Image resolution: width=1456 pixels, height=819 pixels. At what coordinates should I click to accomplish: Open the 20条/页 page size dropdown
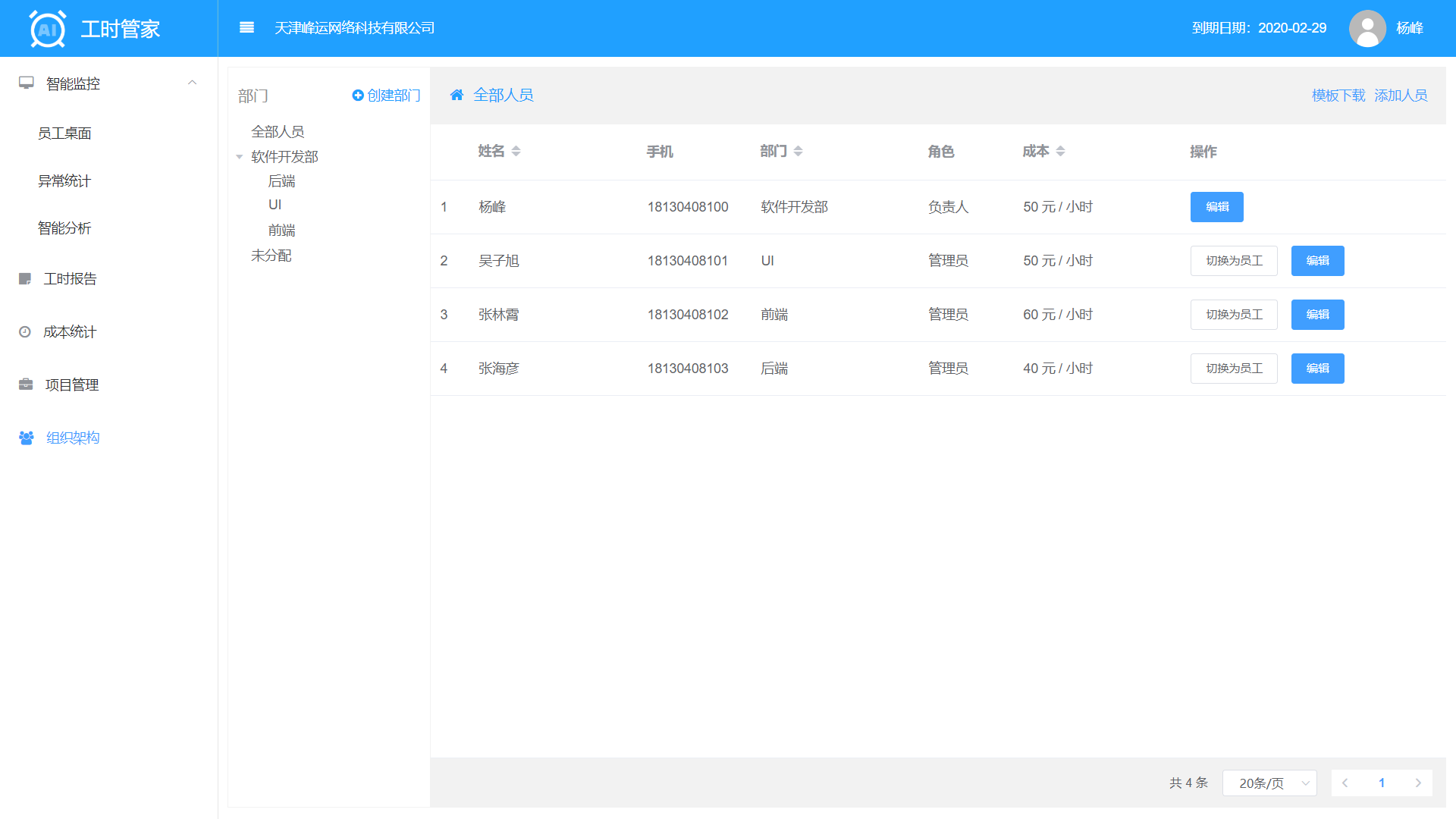point(1269,783)
